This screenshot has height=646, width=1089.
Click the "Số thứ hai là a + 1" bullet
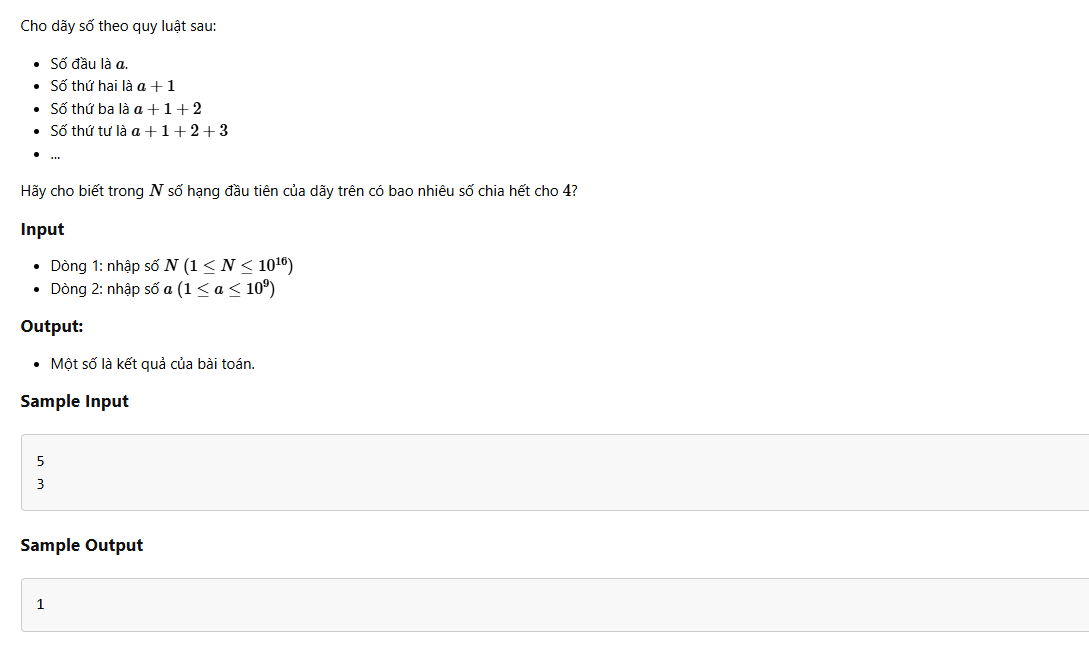(x=113, y=86)
